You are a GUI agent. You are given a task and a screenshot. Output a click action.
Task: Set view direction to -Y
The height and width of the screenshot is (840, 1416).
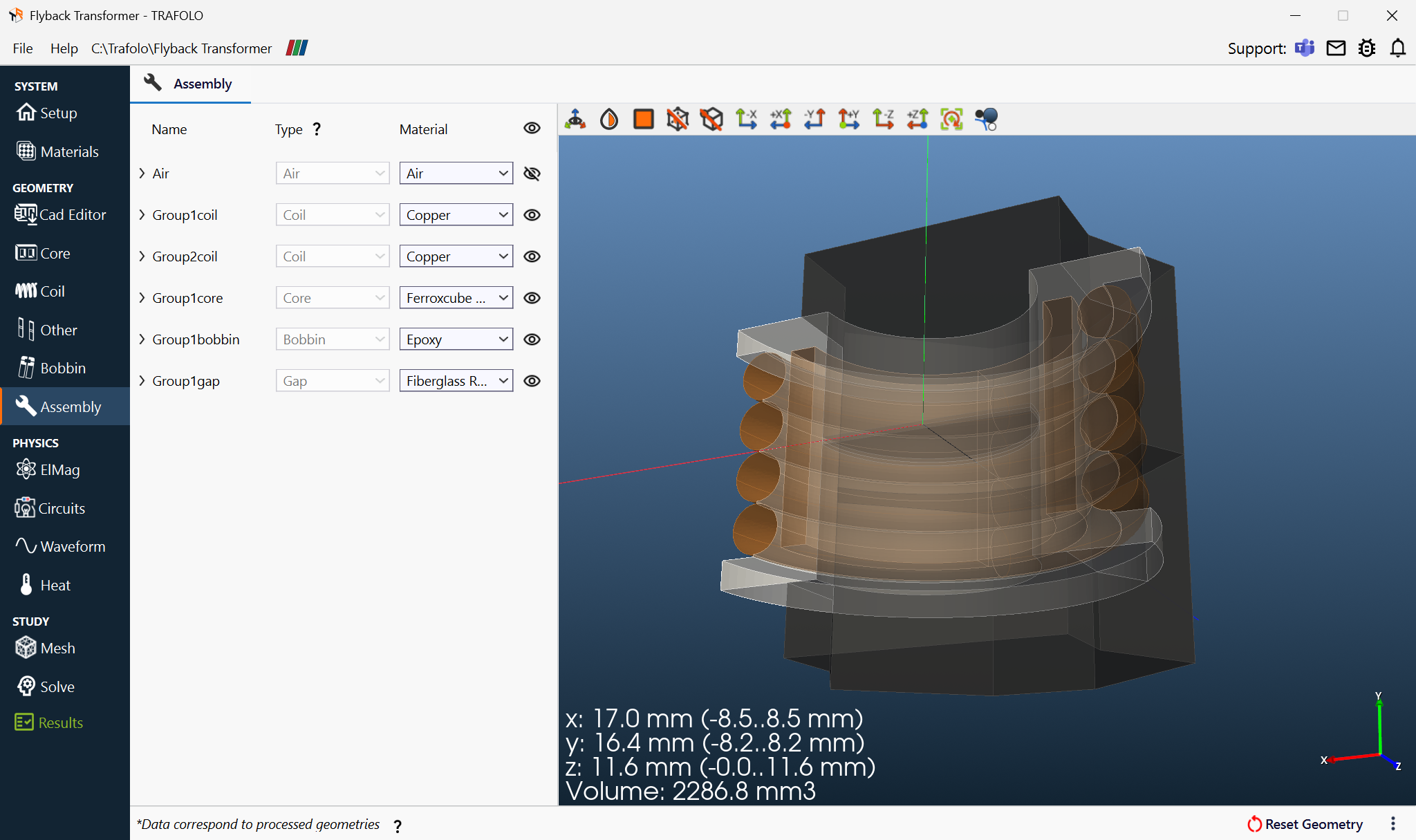(814, 119)
